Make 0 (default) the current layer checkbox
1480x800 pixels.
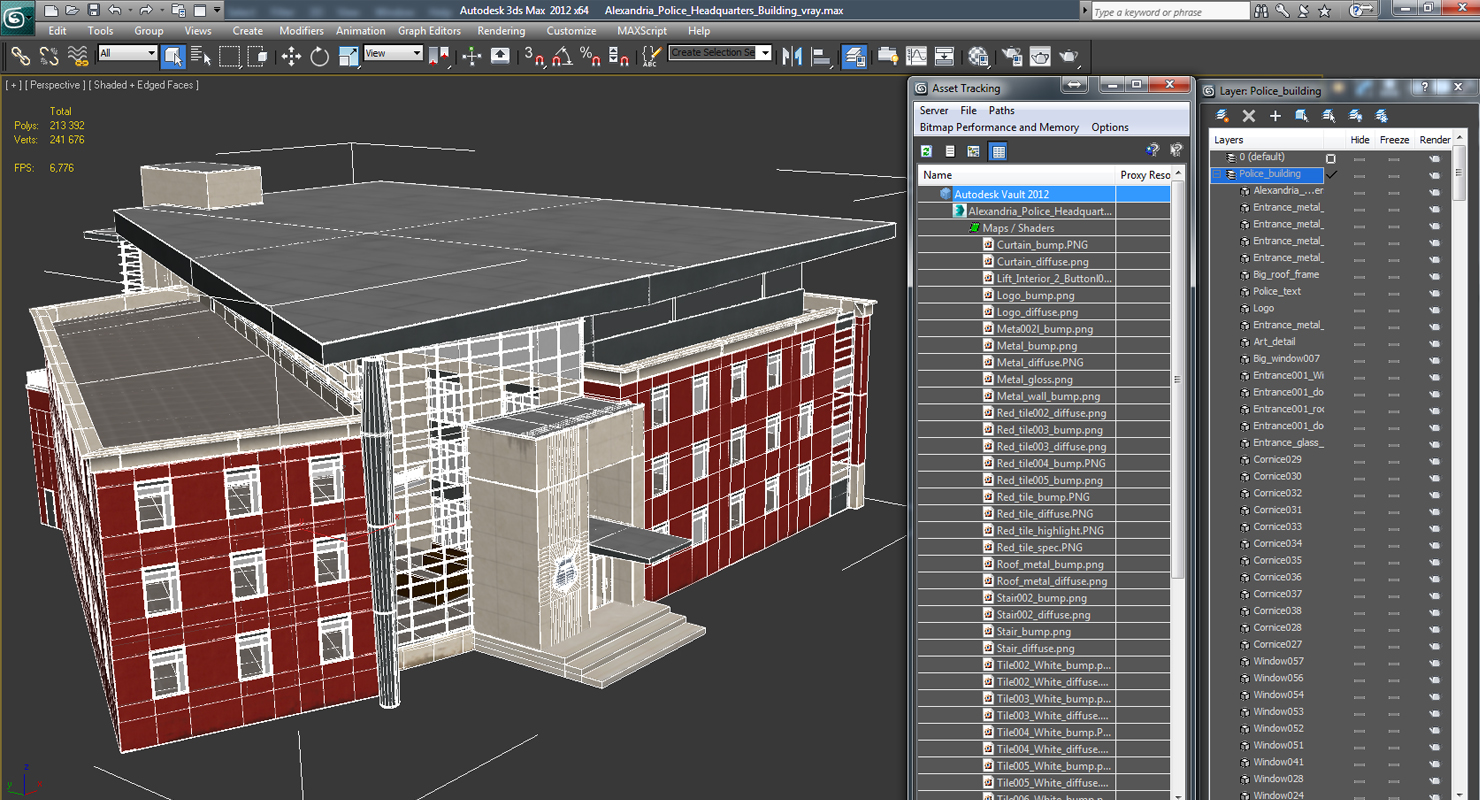[x=1331, y=158]
